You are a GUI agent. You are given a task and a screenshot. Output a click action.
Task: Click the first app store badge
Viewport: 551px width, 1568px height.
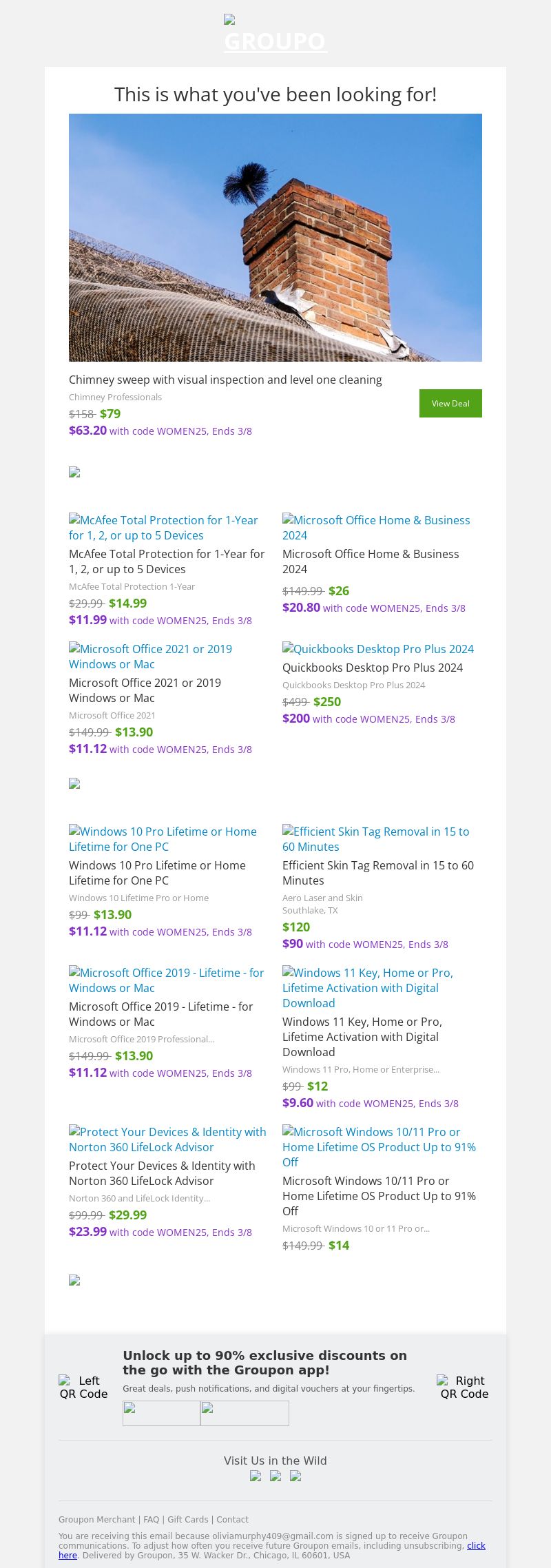pyautogui.click(x=161, y=1413)
